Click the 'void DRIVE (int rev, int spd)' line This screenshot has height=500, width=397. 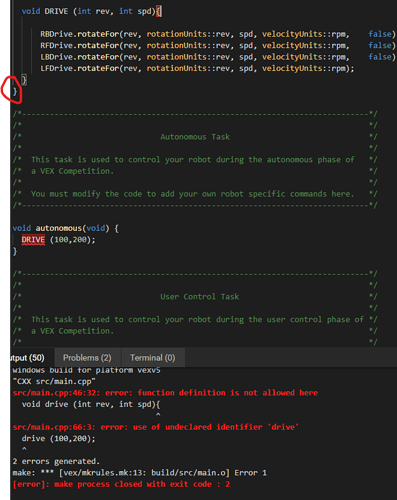point(92,11)
